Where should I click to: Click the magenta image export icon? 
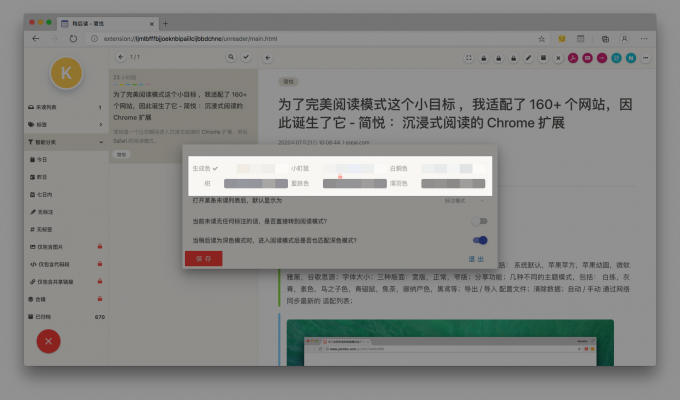[588, 58]
